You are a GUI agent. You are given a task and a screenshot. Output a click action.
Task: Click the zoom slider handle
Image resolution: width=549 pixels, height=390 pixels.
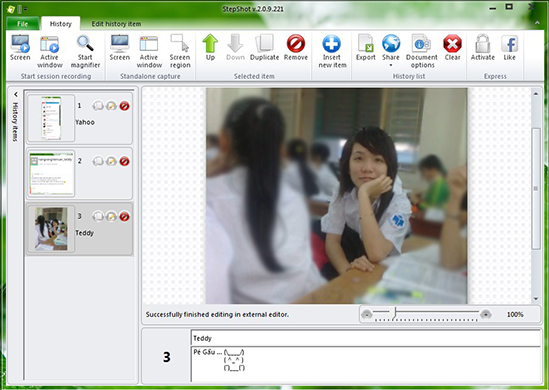tap(394, 313)
